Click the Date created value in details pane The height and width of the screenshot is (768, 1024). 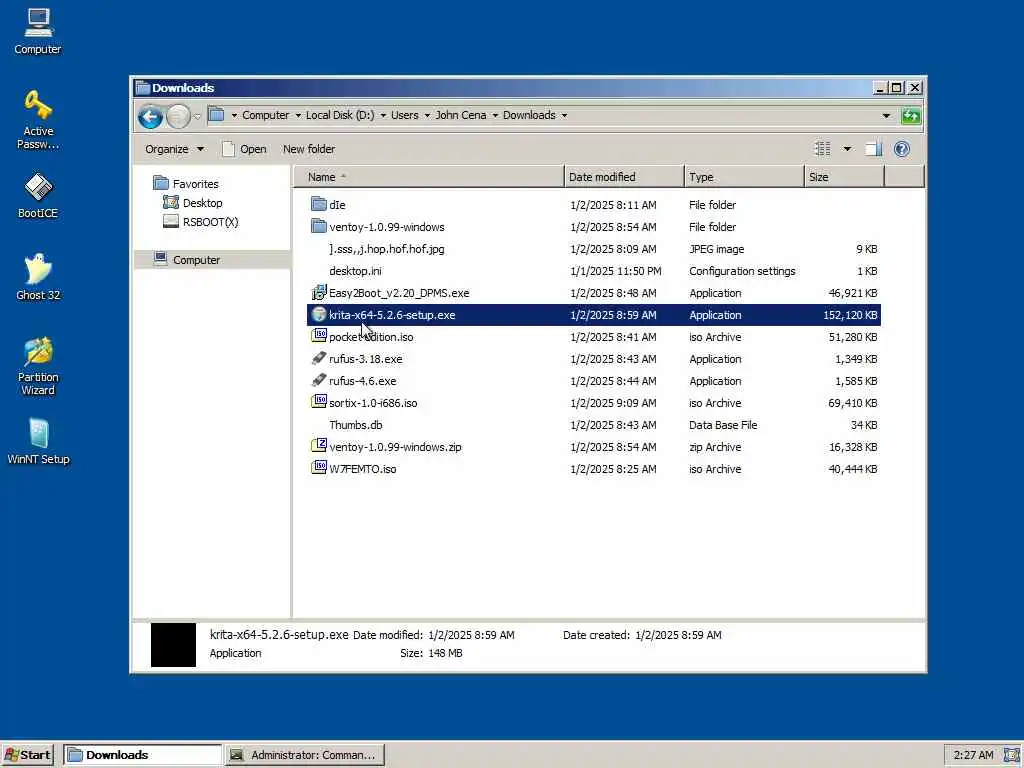[x=678, y=635]
